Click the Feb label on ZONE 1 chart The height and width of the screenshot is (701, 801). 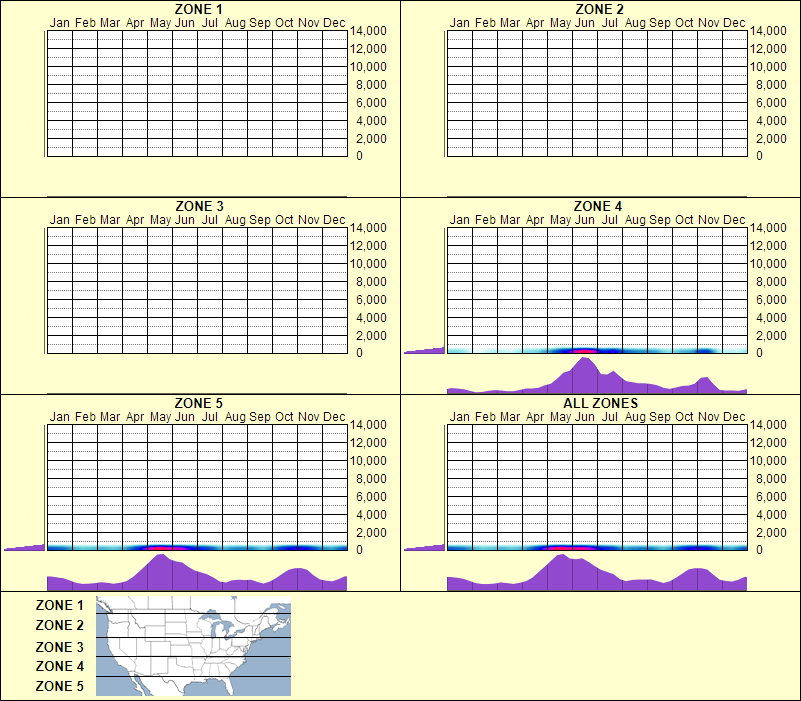[x=85, y=23]
